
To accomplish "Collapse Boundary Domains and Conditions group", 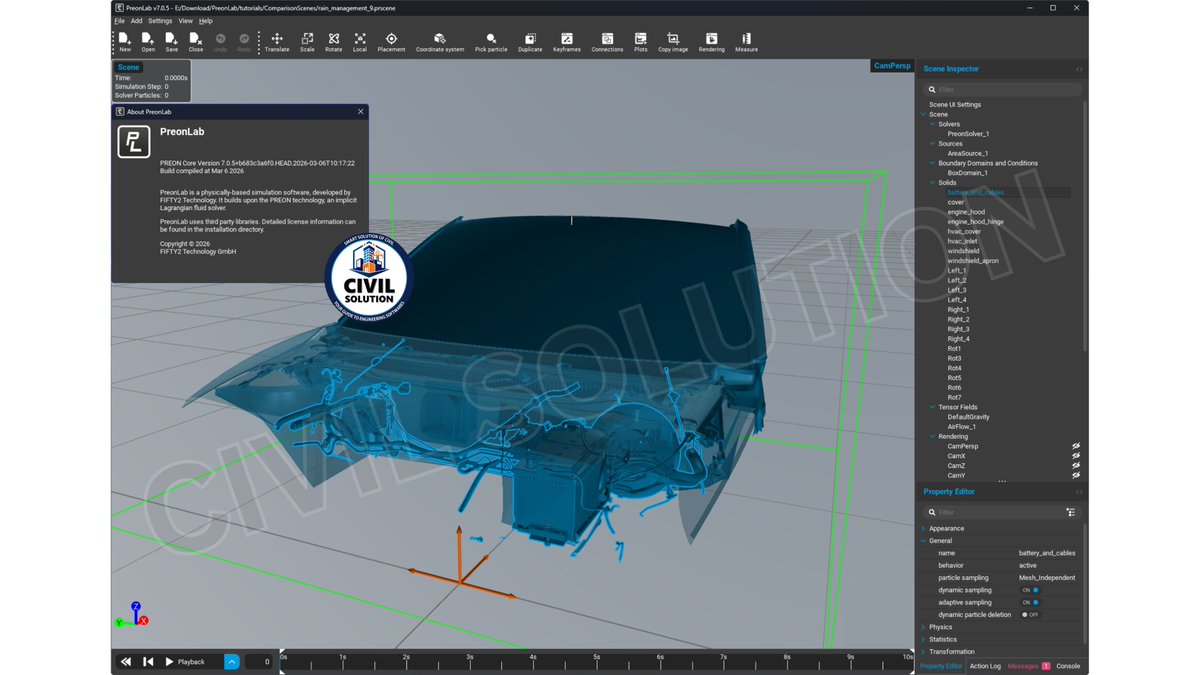I will click(x=932, y=163).
